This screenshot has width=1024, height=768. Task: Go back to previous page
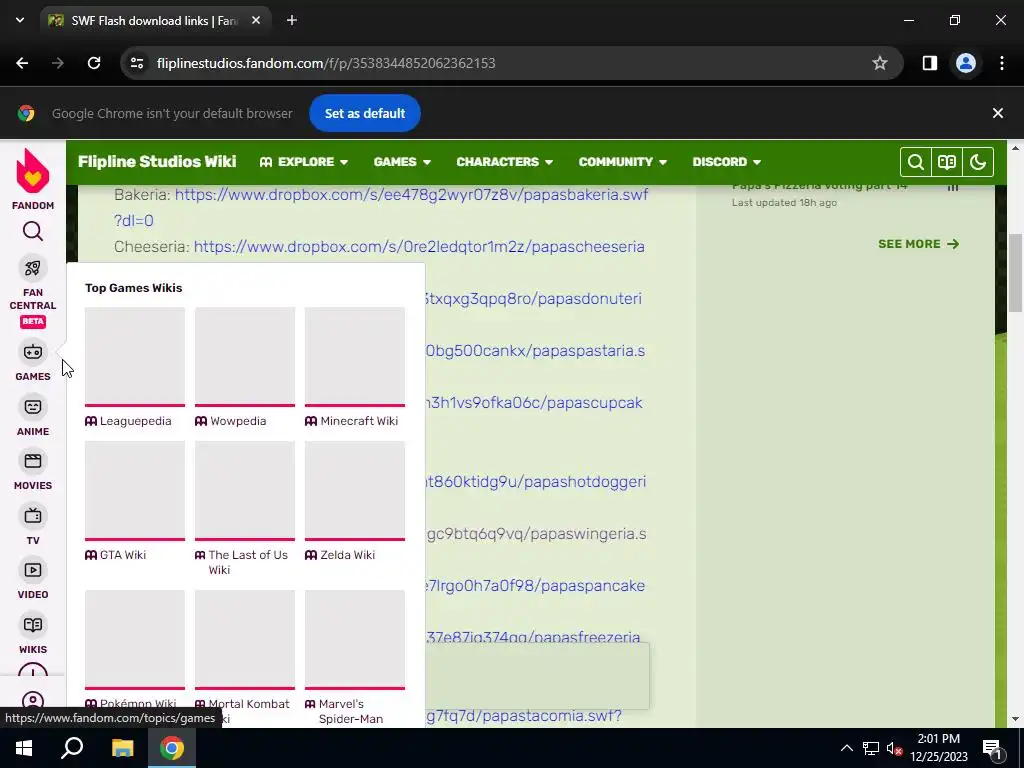click(22, 63)
